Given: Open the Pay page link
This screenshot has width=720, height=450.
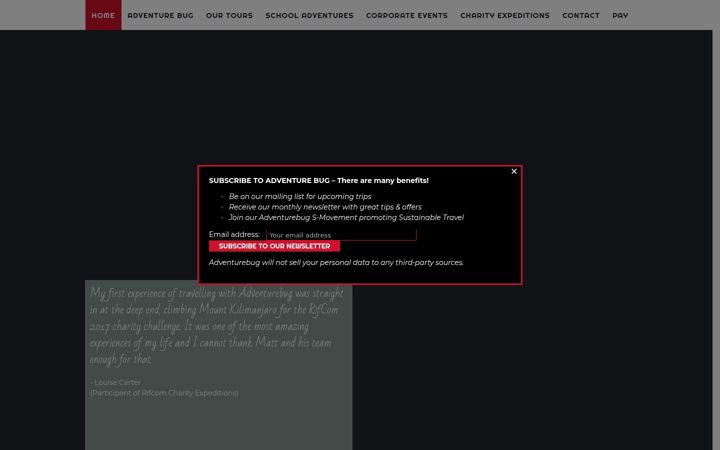Looking at the screenshot, I should coord(620,15).
